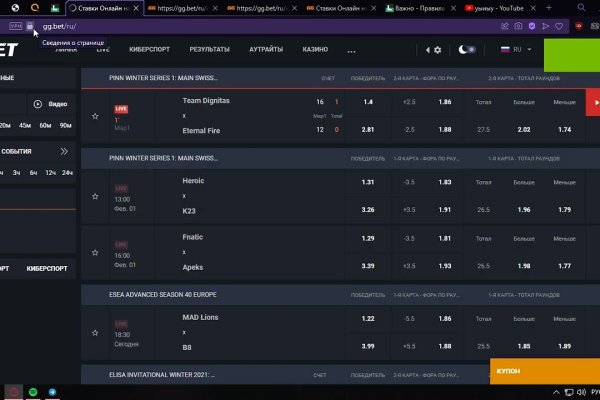Image resolution: width=600 pixels, height=400 pixels.
Task: Bet on Team Dignitas winner odds 1.4
Action: [367, 102]
